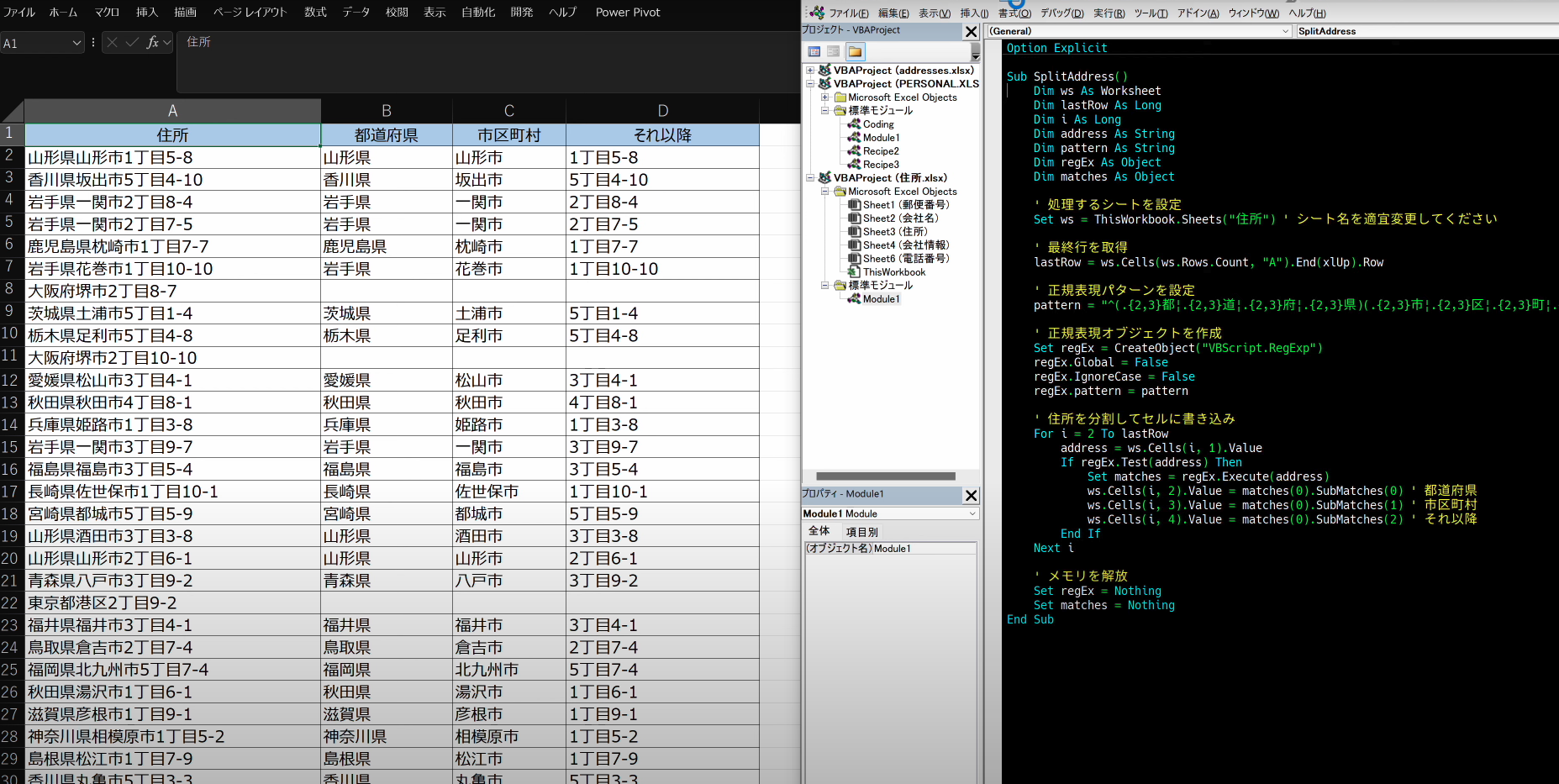Toggle Folders view in Project panel
This screenshot has height=784, width=1559.
pos(855,52)
